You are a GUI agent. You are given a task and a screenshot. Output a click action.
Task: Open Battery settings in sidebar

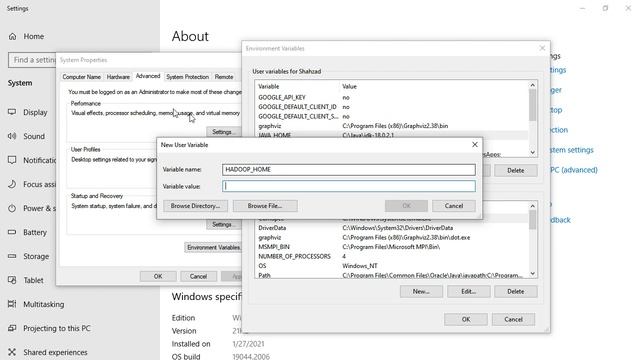tap(27, 232)
